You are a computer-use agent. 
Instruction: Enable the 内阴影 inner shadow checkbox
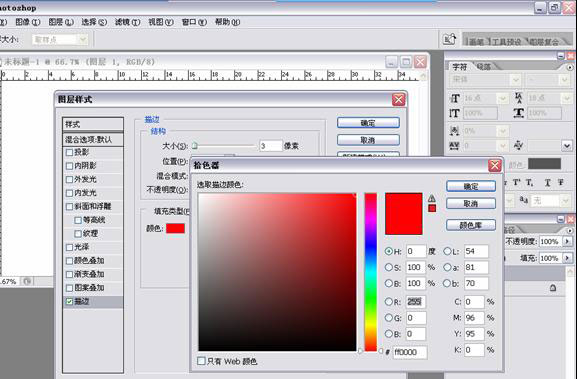(69, 166)
